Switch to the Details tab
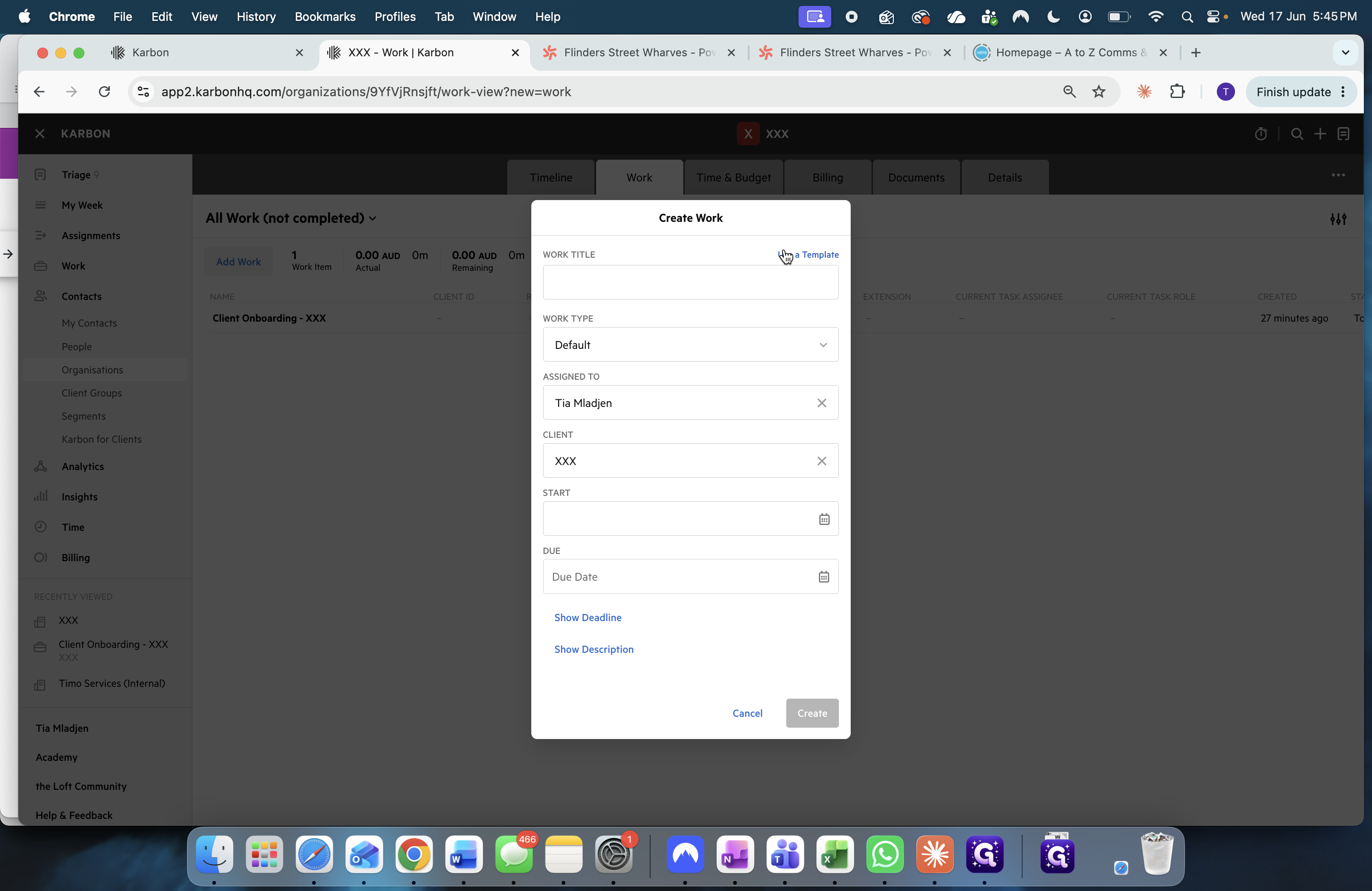Image resolution: width=1372 pixels, height=891 pixels. [1005, 177]
